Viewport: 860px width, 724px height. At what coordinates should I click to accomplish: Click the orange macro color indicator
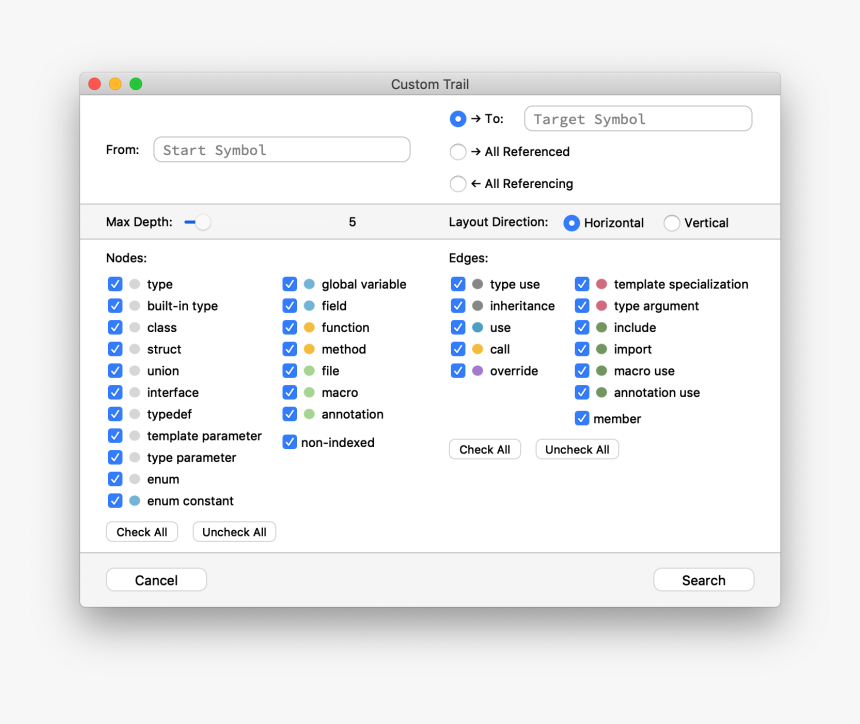[307, 392]
